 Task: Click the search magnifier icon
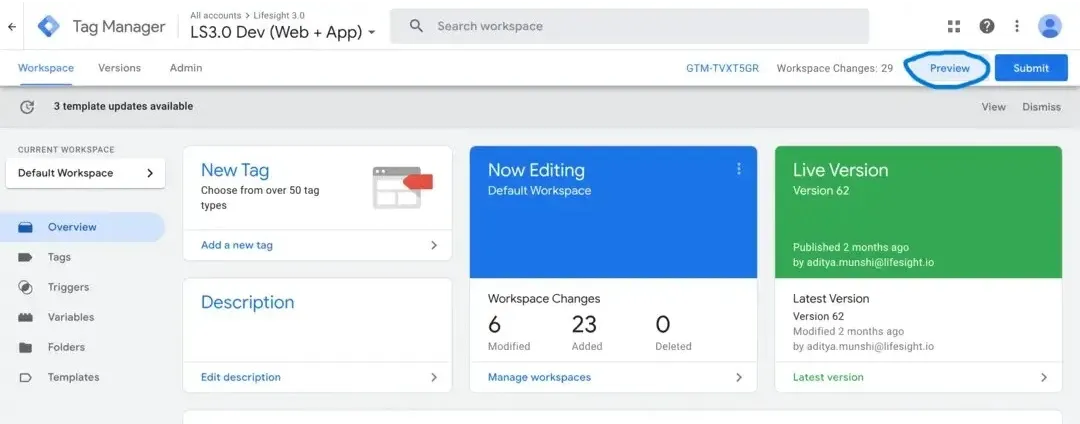416,26
